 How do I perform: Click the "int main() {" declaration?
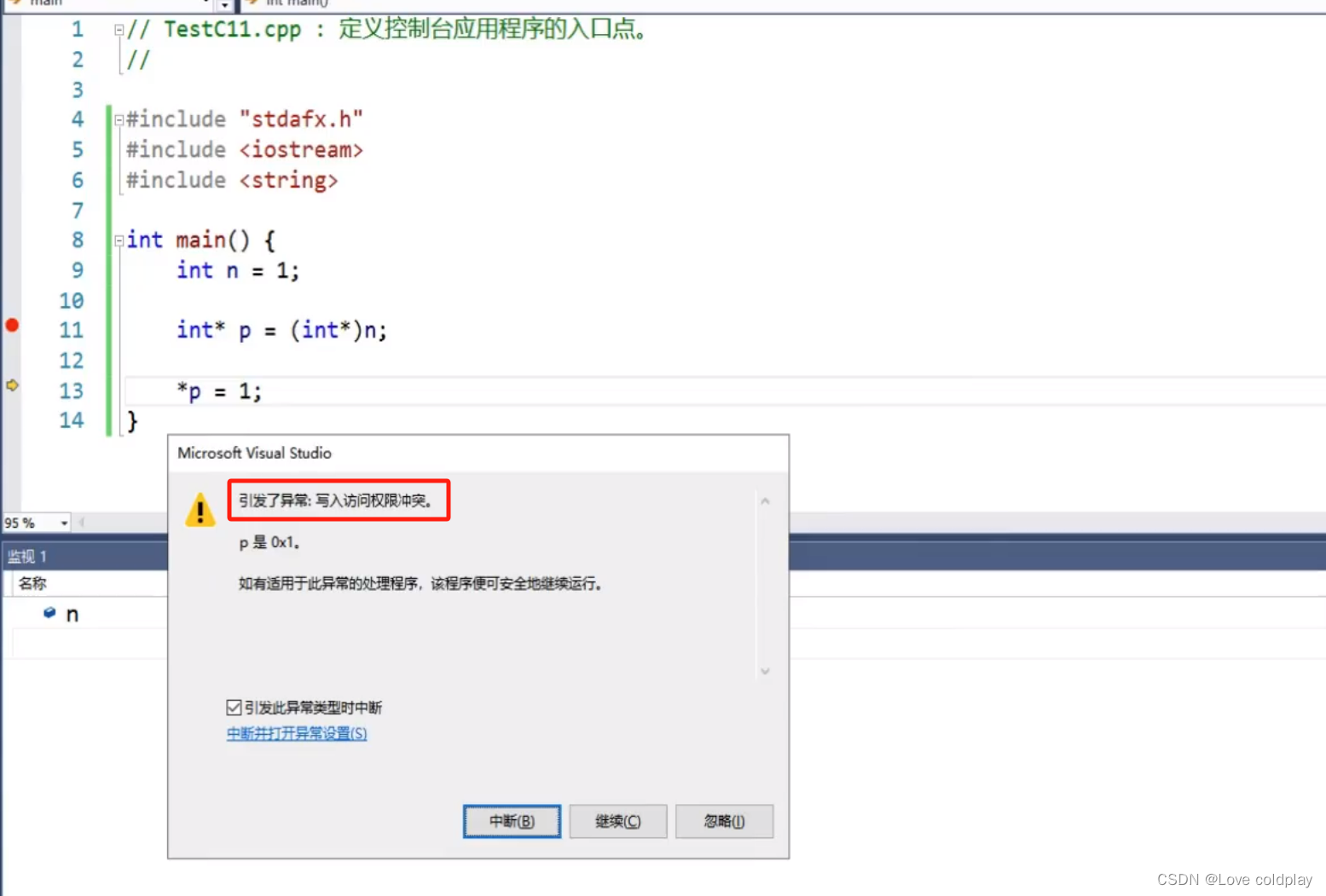200,240
